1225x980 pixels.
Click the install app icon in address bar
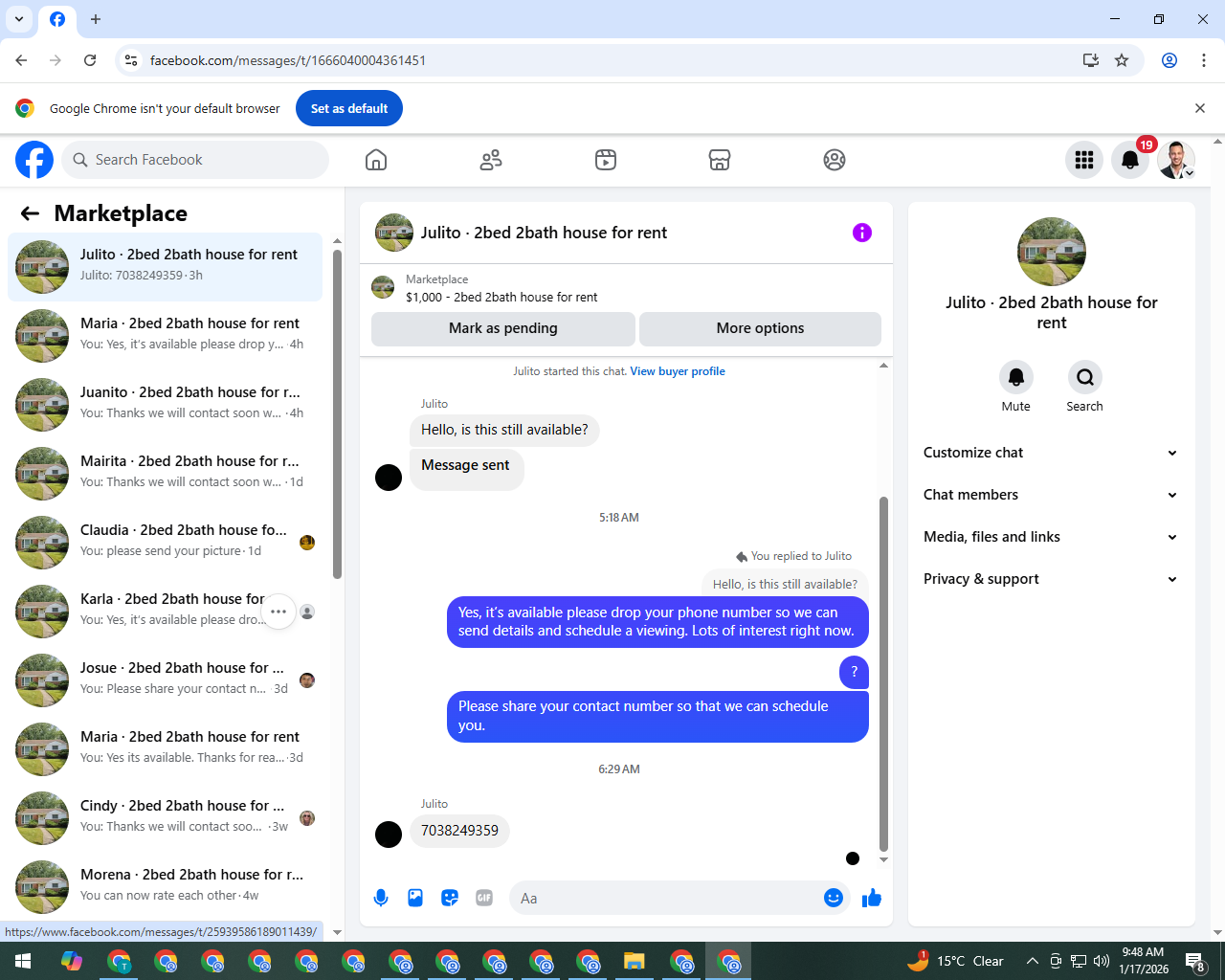tap(1091, 60)
